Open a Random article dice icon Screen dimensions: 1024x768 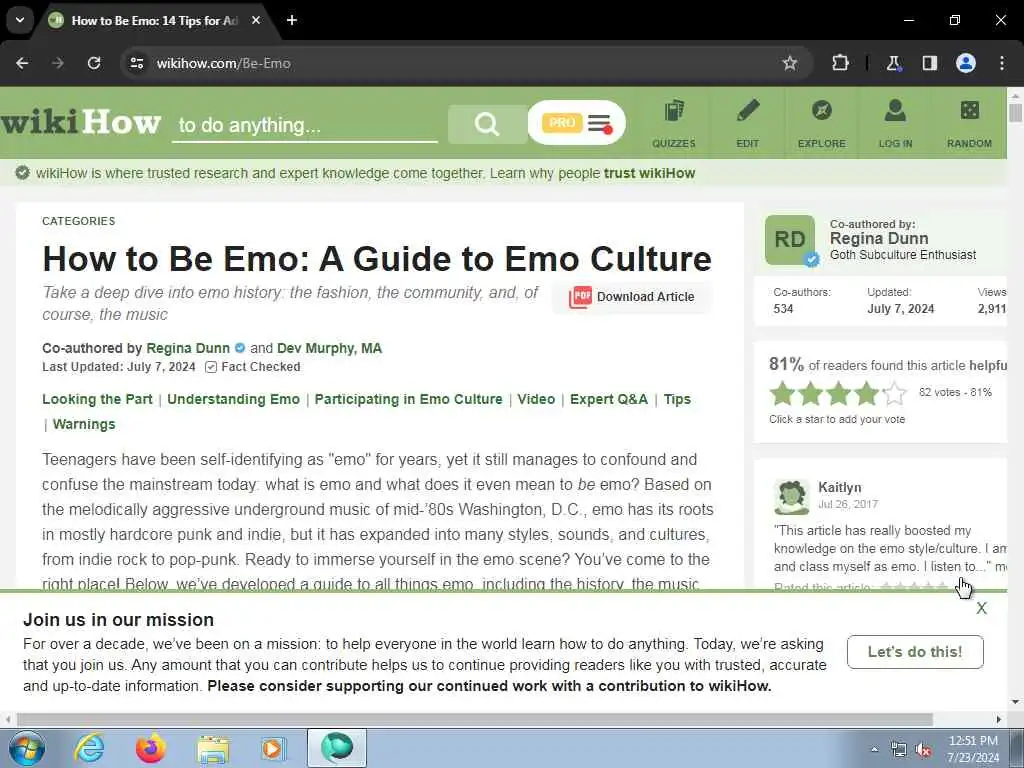[969, 123]
